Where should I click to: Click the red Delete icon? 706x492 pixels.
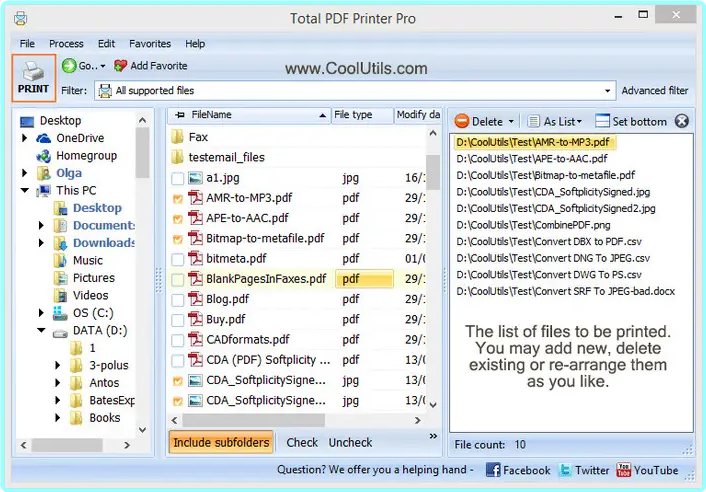pos(462,121)
